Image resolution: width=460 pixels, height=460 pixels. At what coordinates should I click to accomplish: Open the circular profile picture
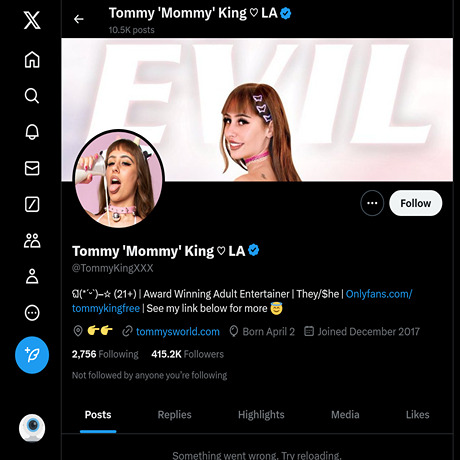click(x=118, y=179)
